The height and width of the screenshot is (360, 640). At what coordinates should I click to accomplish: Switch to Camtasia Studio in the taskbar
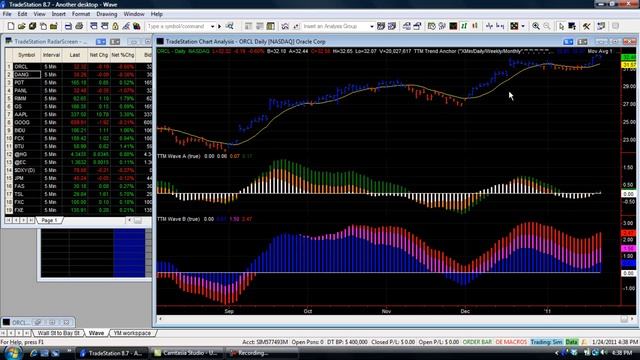186,353
